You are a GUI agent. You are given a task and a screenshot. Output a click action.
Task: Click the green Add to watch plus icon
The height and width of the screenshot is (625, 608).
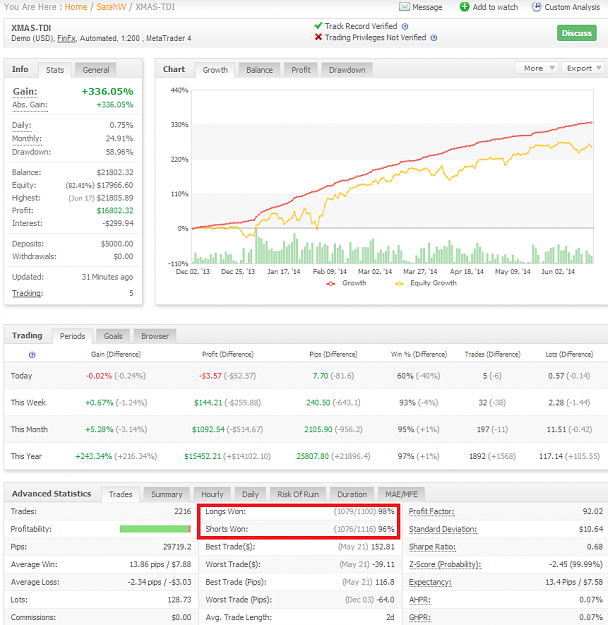tap(464, 7)
